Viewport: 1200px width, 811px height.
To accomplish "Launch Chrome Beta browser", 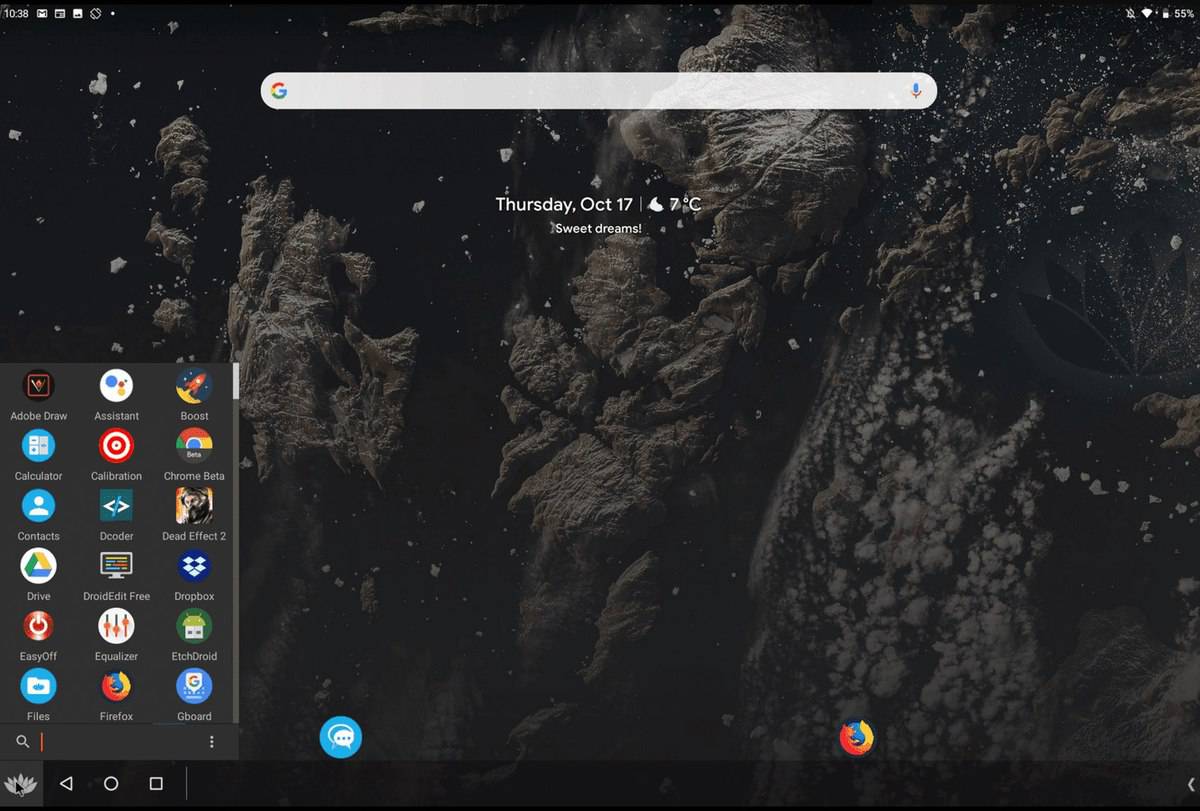I will coord(194,446).
